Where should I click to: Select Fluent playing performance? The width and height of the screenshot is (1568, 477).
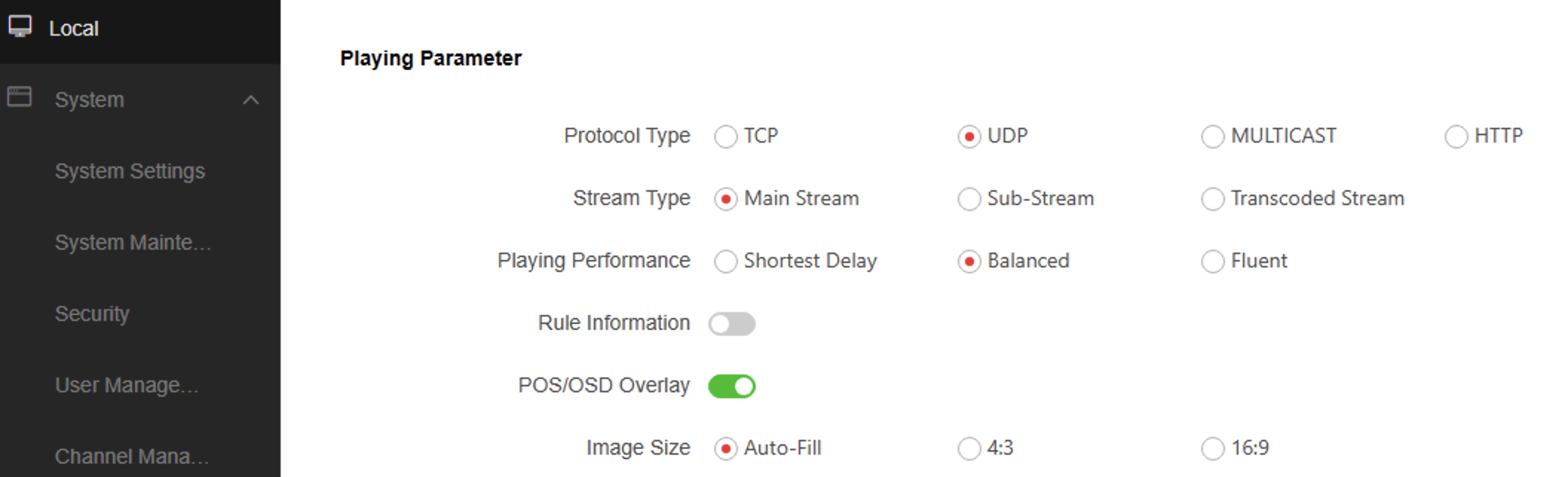tap(1213, 262)
